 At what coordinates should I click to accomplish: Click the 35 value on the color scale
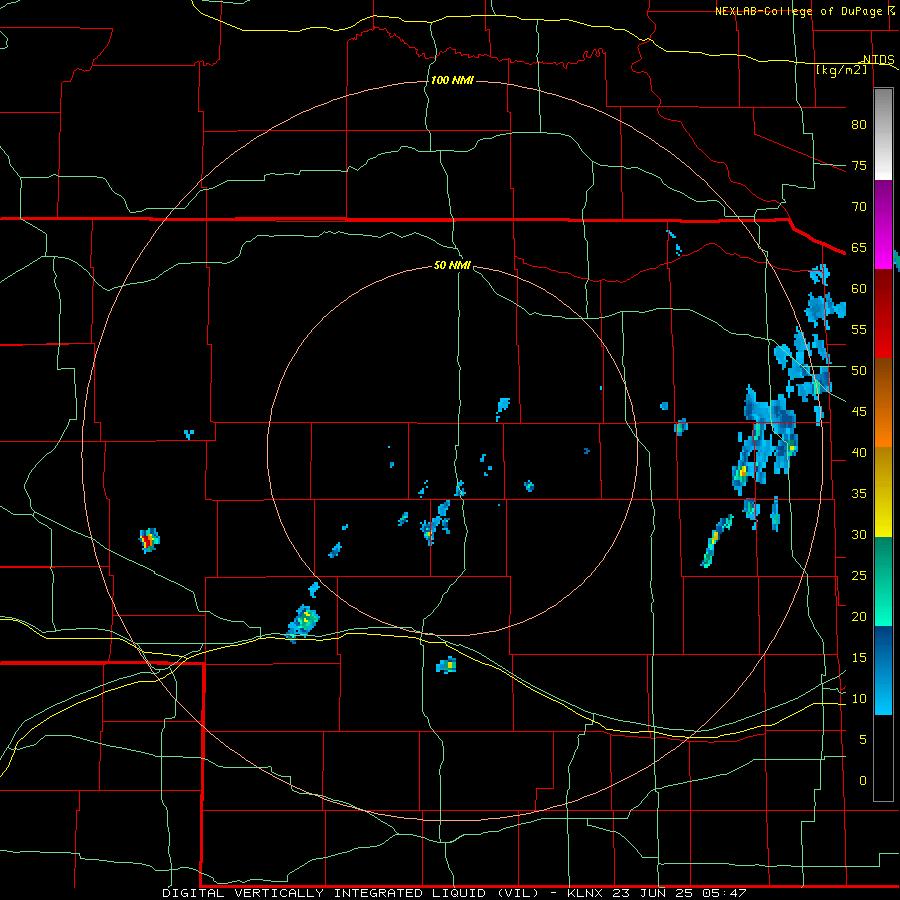[859, 494]
